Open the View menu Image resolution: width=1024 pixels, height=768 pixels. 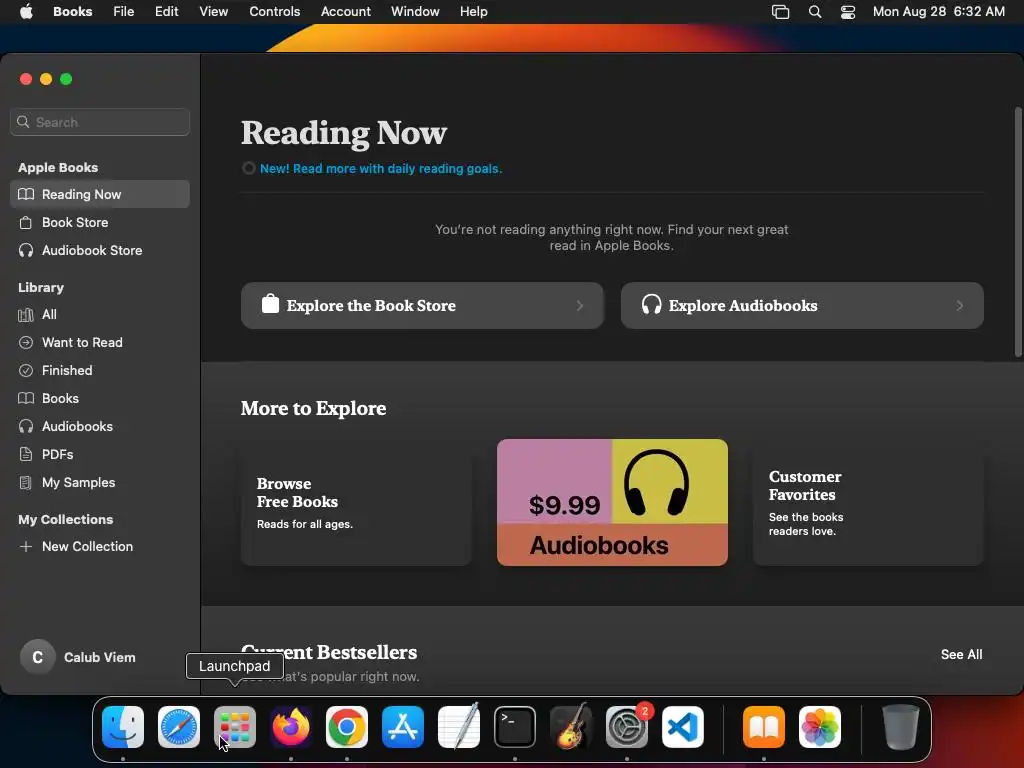tap(214, 12)
